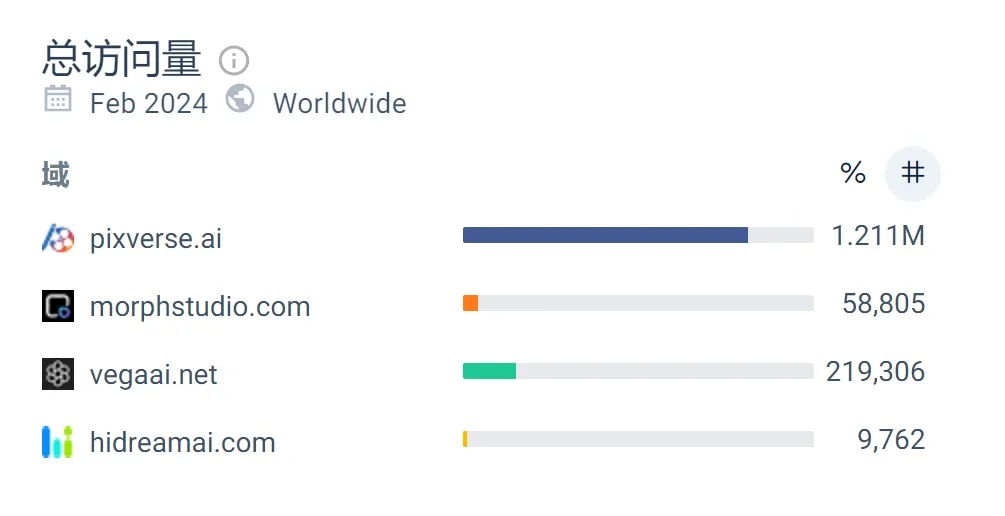1005x516 pixels.
Task: Switch to percentage view
Action: coord(853,174)
